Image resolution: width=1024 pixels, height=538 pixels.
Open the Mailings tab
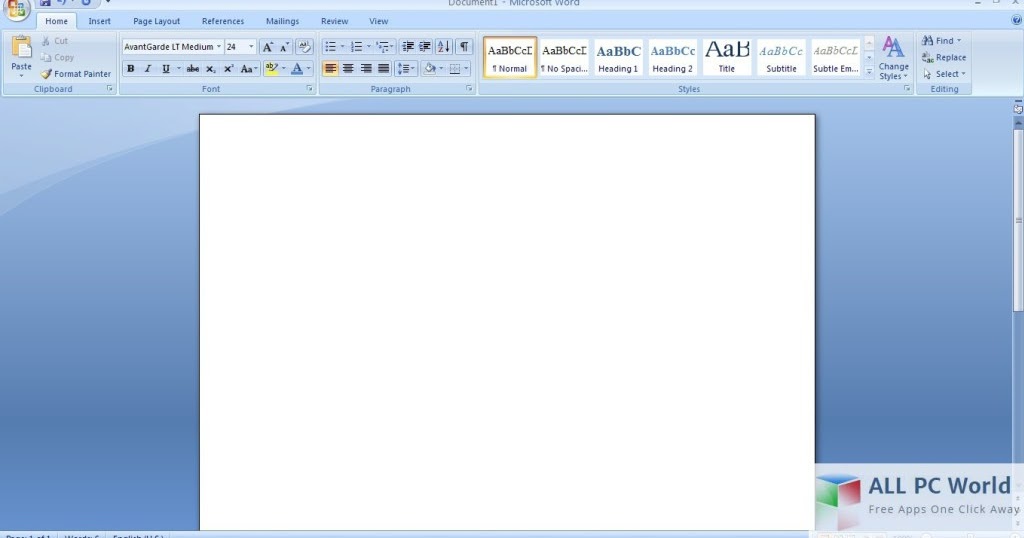point(282,21)
